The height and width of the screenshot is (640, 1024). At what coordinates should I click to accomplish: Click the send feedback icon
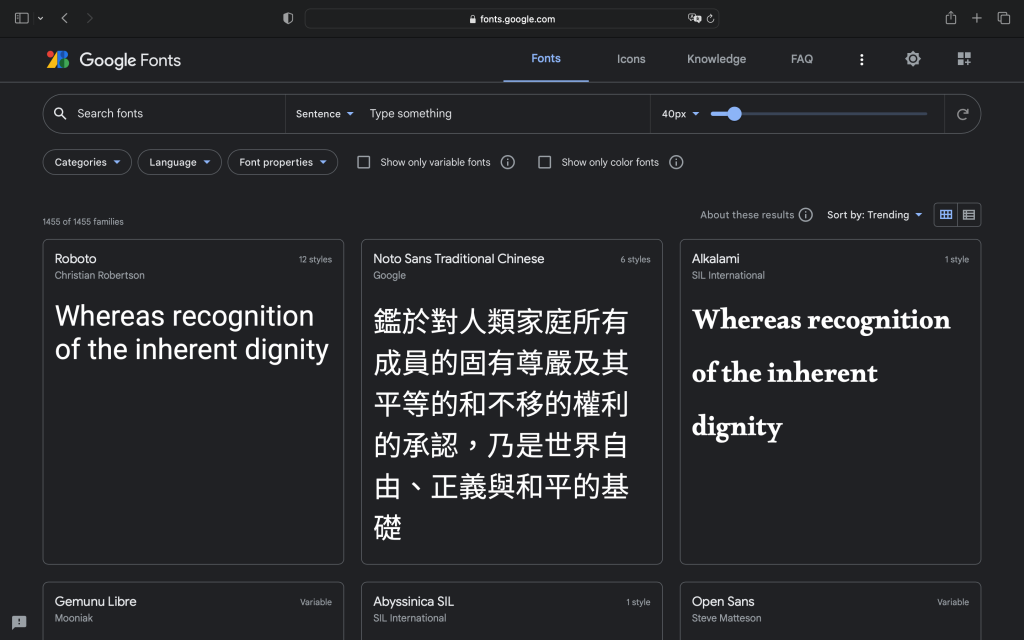point(20,622)
